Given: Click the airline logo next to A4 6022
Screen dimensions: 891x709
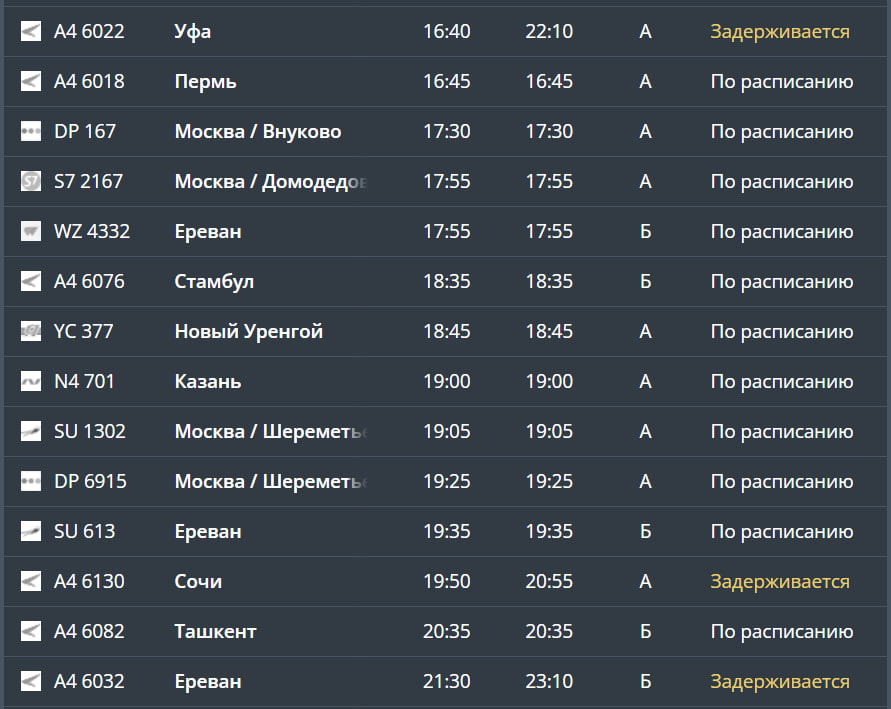Looking at the screenshot, I should 31,32.
